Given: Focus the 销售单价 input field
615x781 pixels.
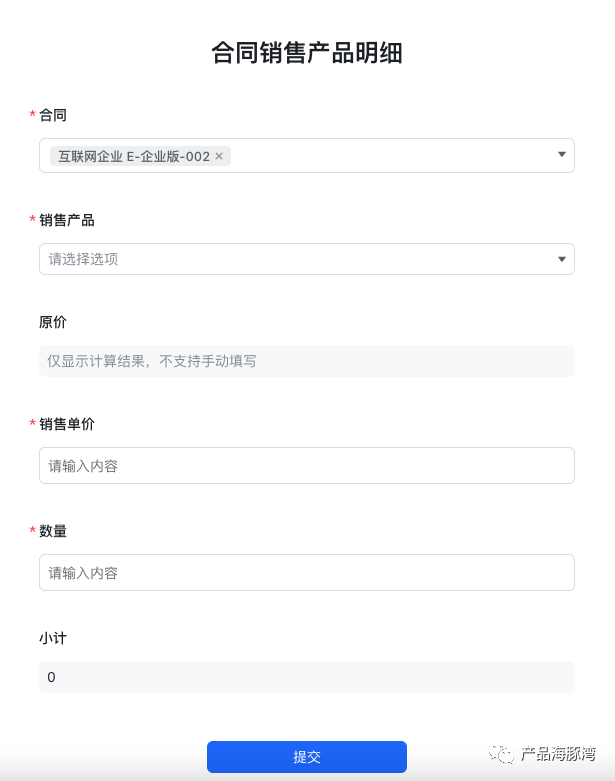Looking at the screenshot, I should pyautogui.click(x=306, y=466).
